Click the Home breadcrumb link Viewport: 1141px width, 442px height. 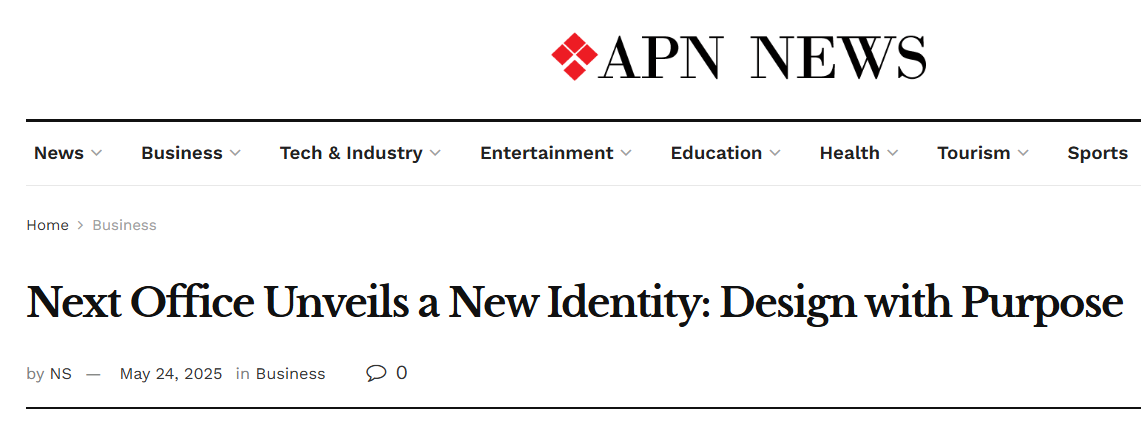coord(47,225)
